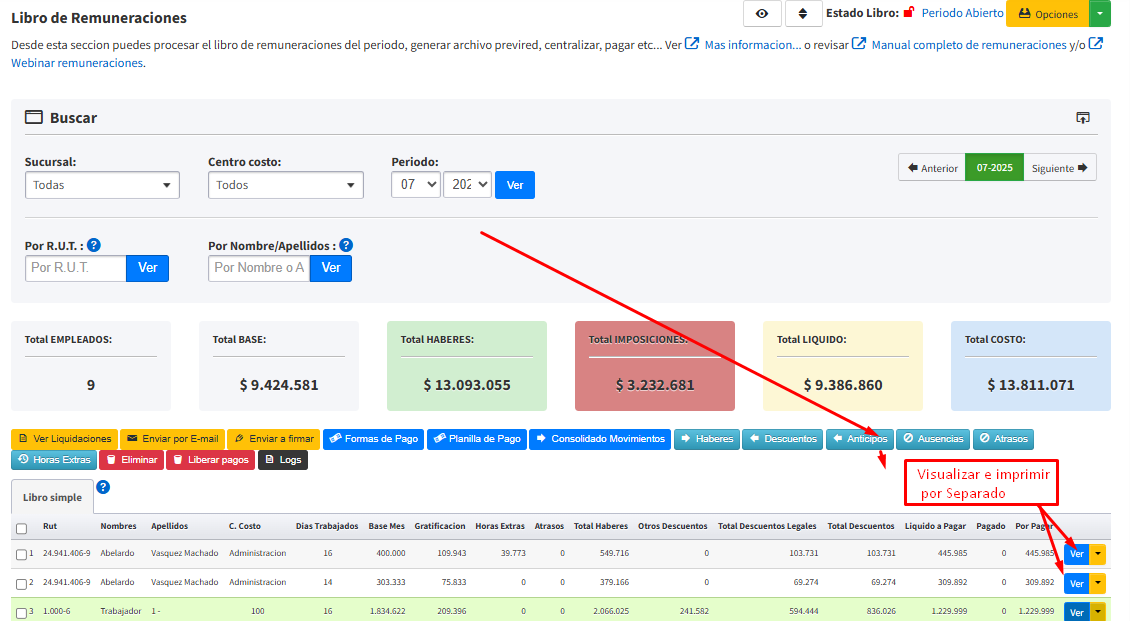Screen dimensions: 1130x621
Task: Open the Periodo year dropdown
Action: [467, 185]
